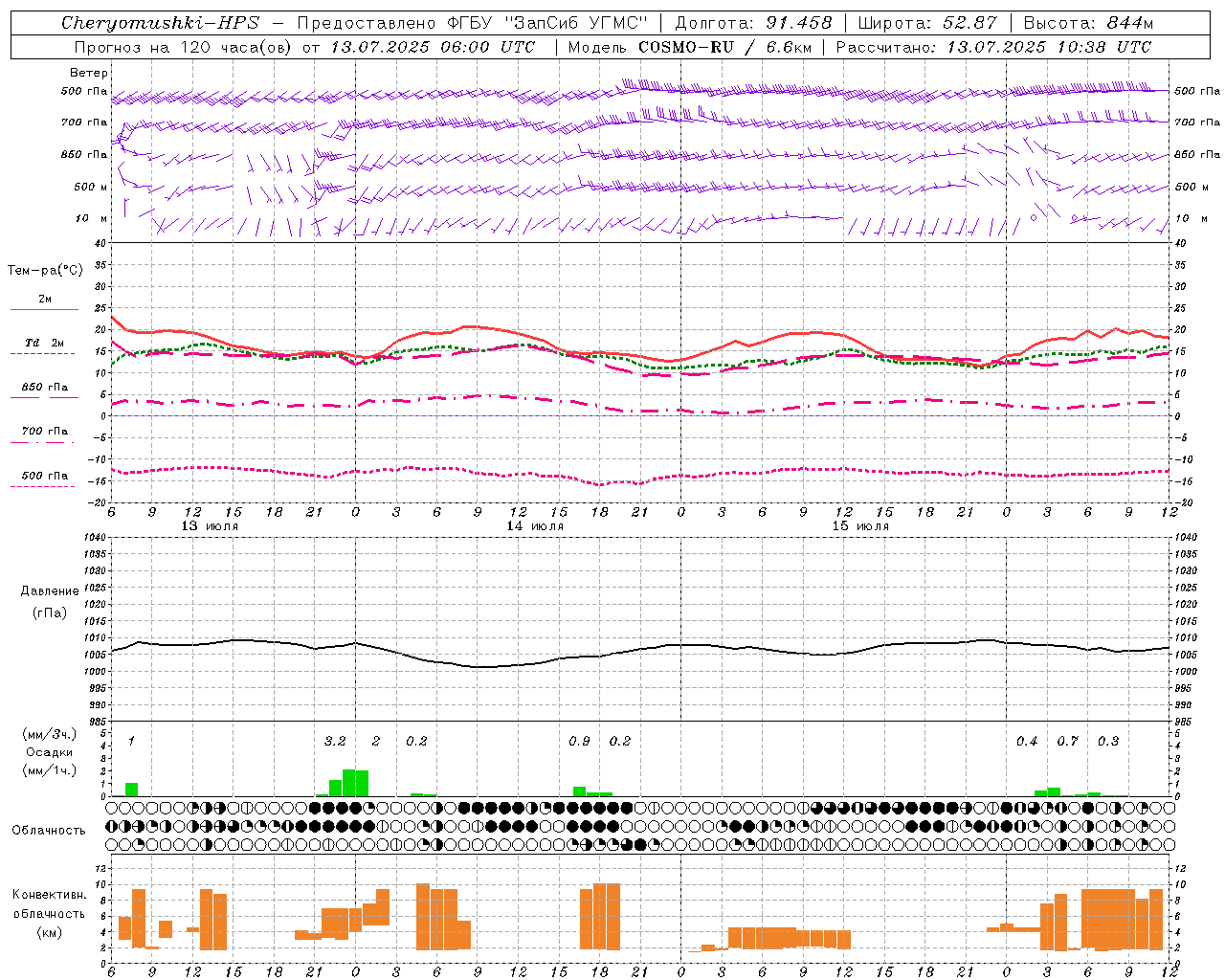Click '500 гПа' in the temperature legend
Image resolution: width=1225 pixels, height=980 pixels.
pos(45,476)
